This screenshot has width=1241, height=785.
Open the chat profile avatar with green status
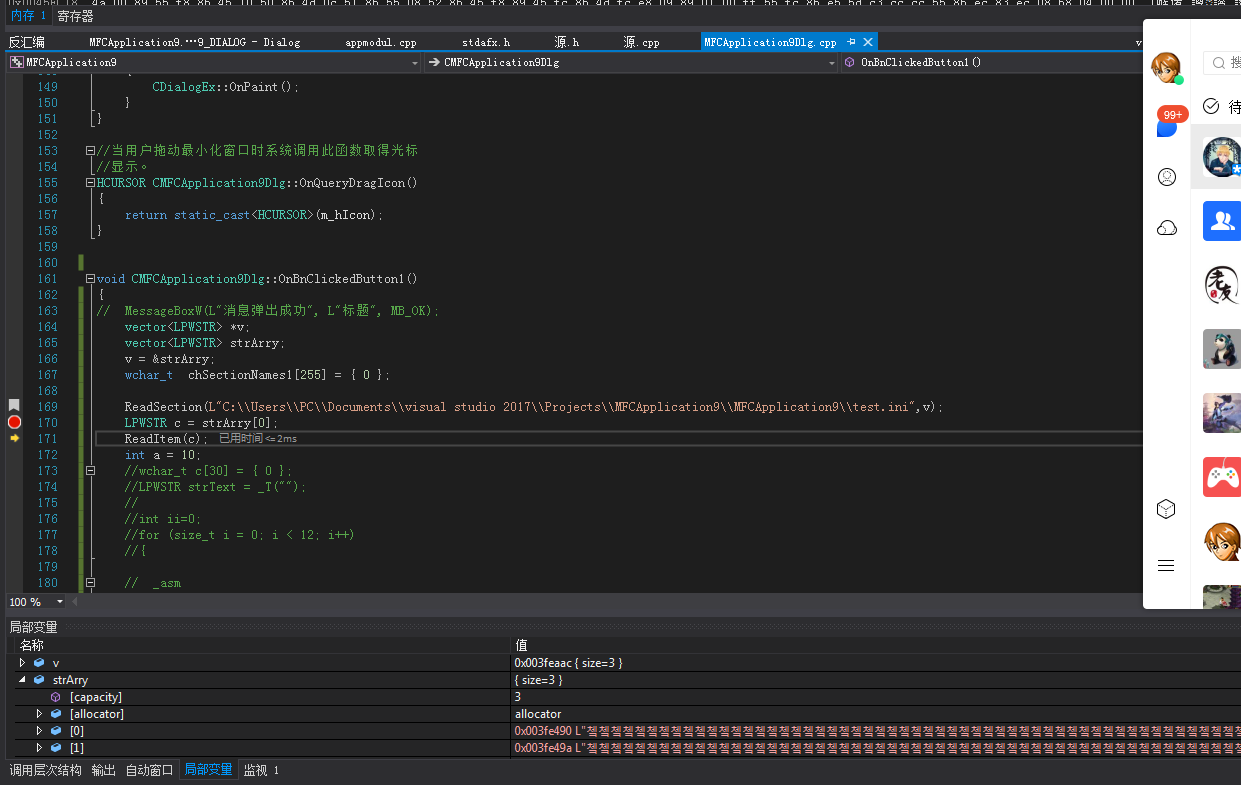pos(1166,68)
